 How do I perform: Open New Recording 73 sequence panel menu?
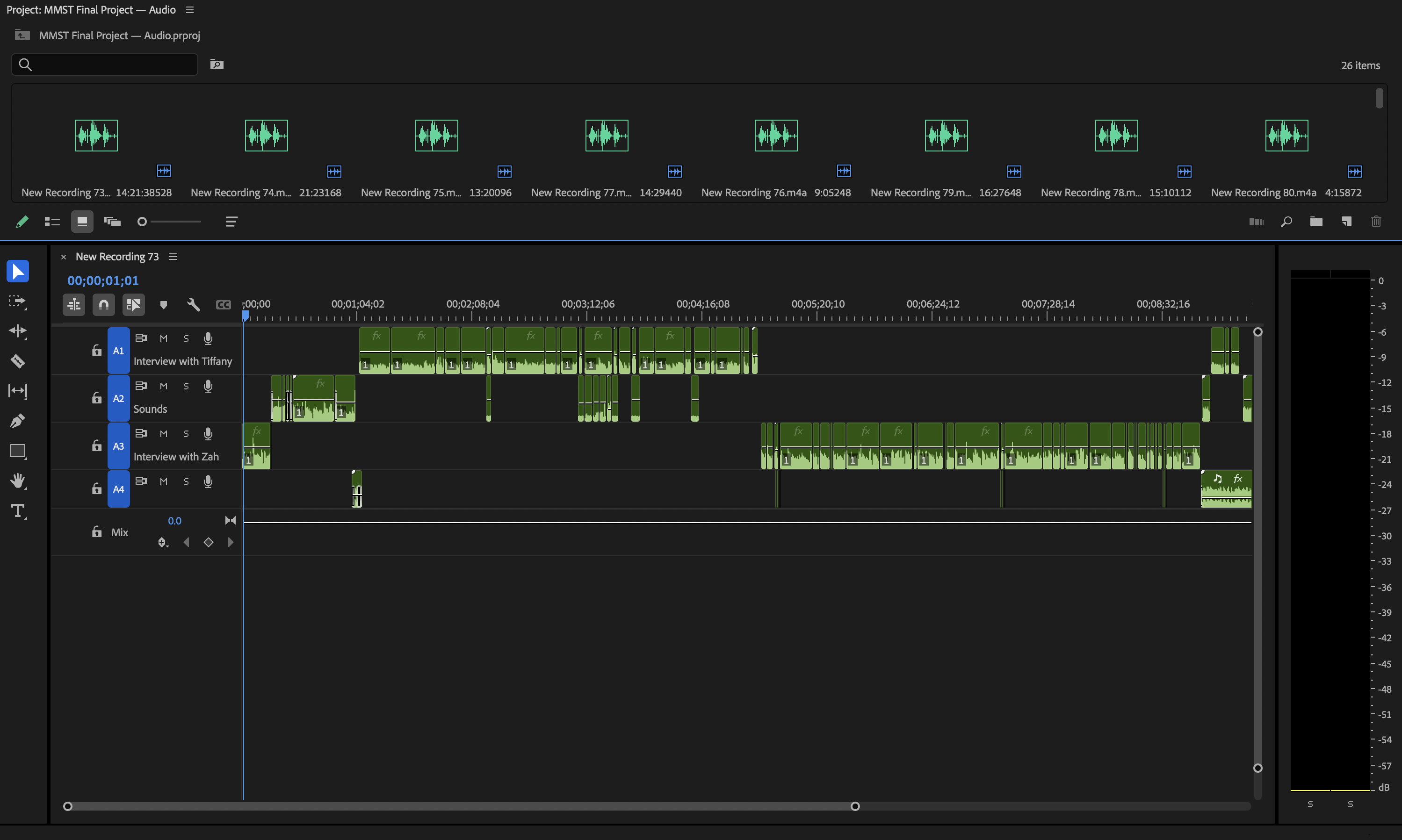[173, 257]
